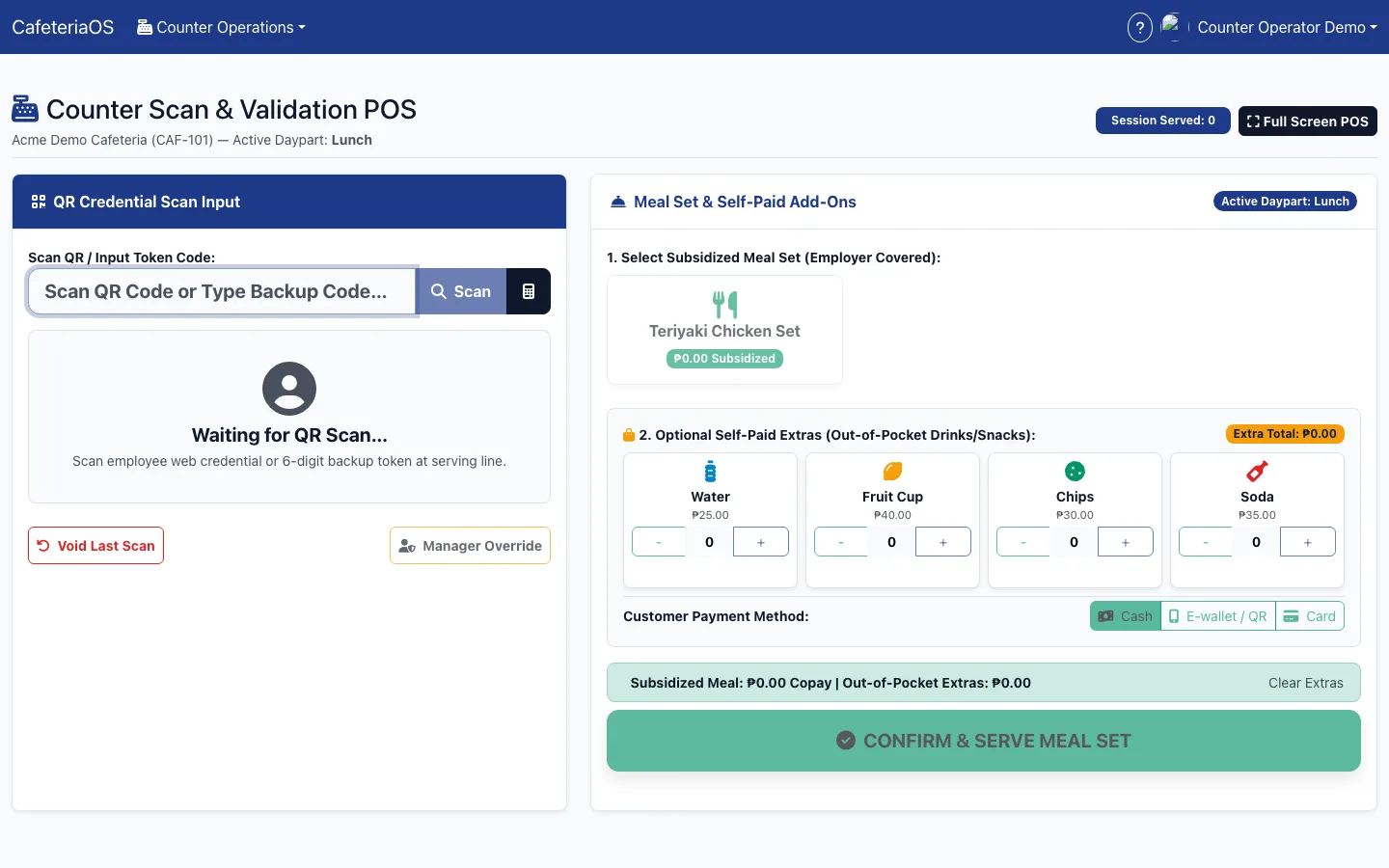Open the calculator keypad icon button

[x=529, y=291]
